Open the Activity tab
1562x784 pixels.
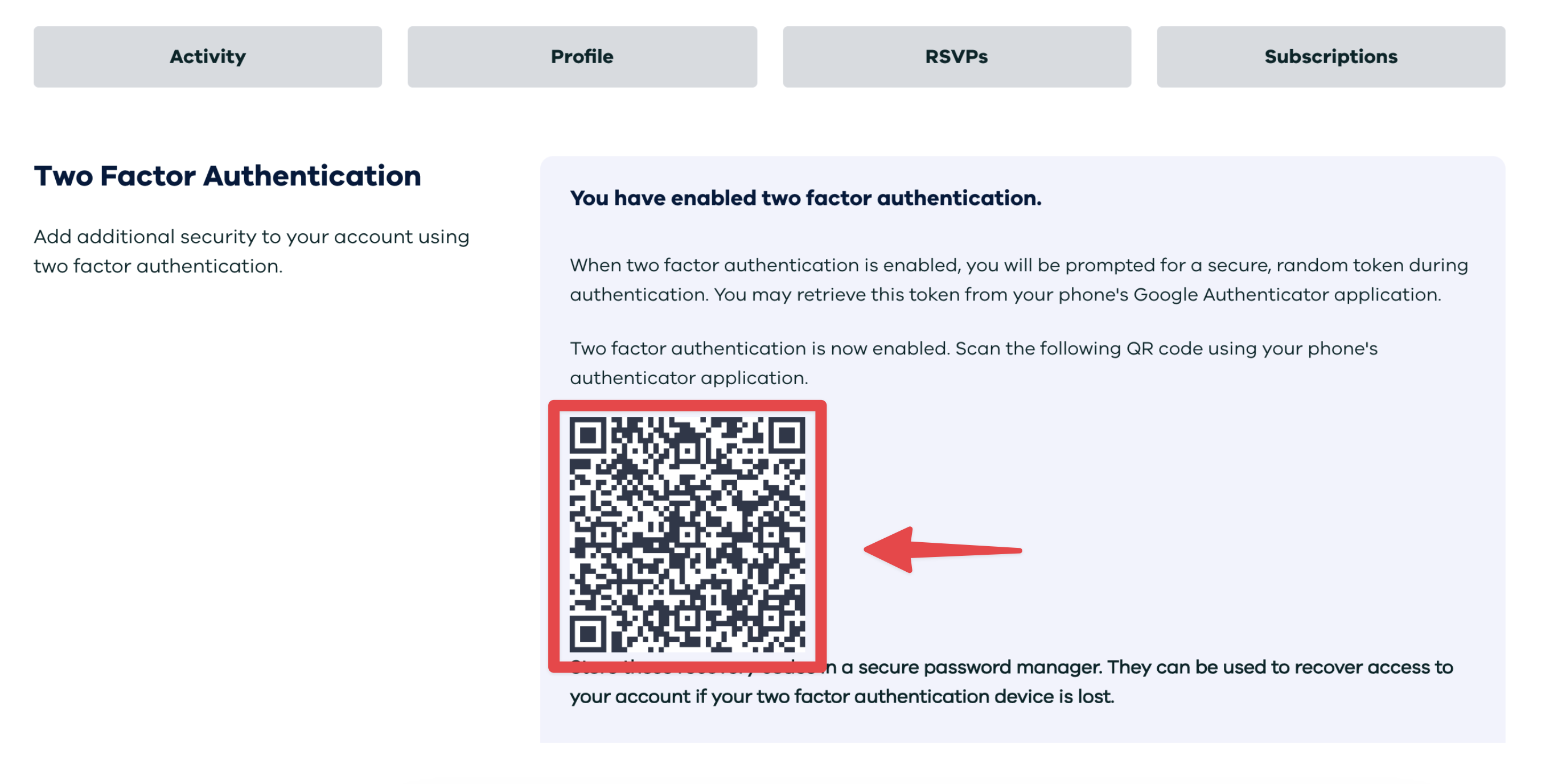click(207, 56)
